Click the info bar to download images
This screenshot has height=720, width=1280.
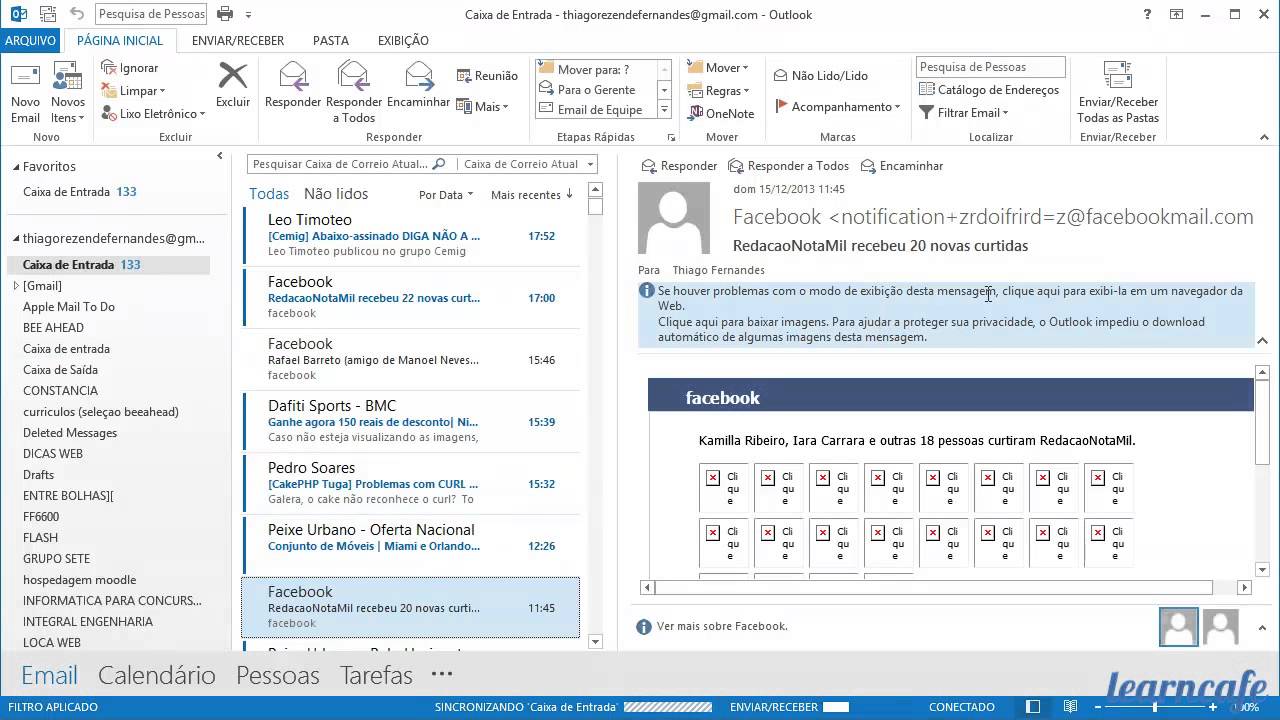pos(945,314)
